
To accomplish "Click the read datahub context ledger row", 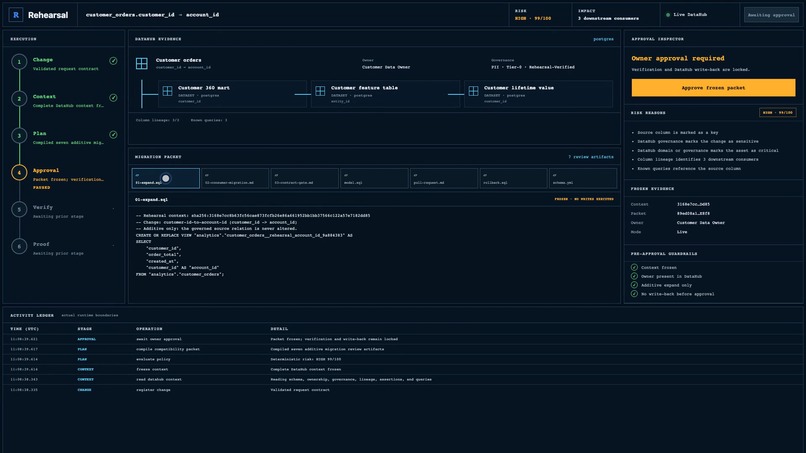I will tap(402, 379).
